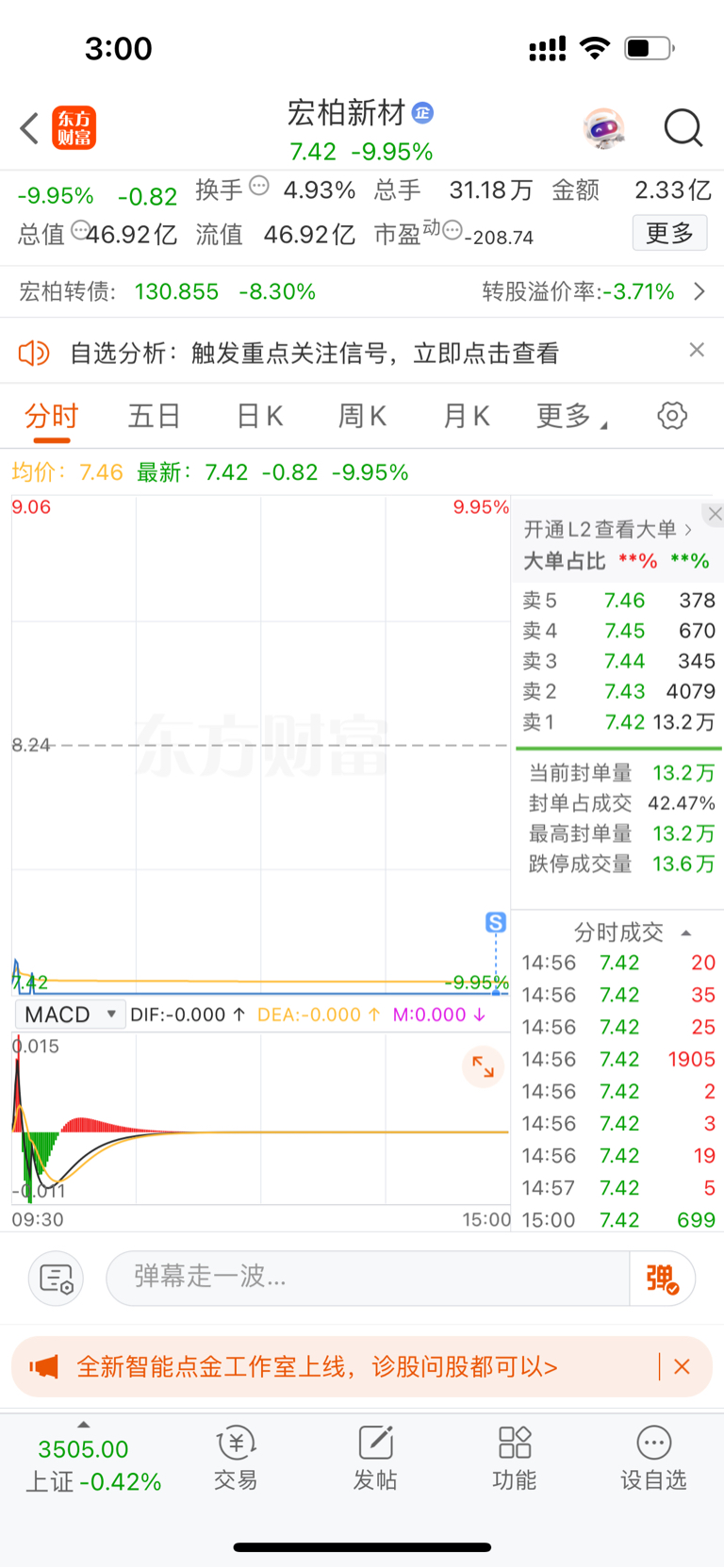Tap the 当前封单量 13.2万 row
This screenshot has width=724, height=1568.
point(621,773)
